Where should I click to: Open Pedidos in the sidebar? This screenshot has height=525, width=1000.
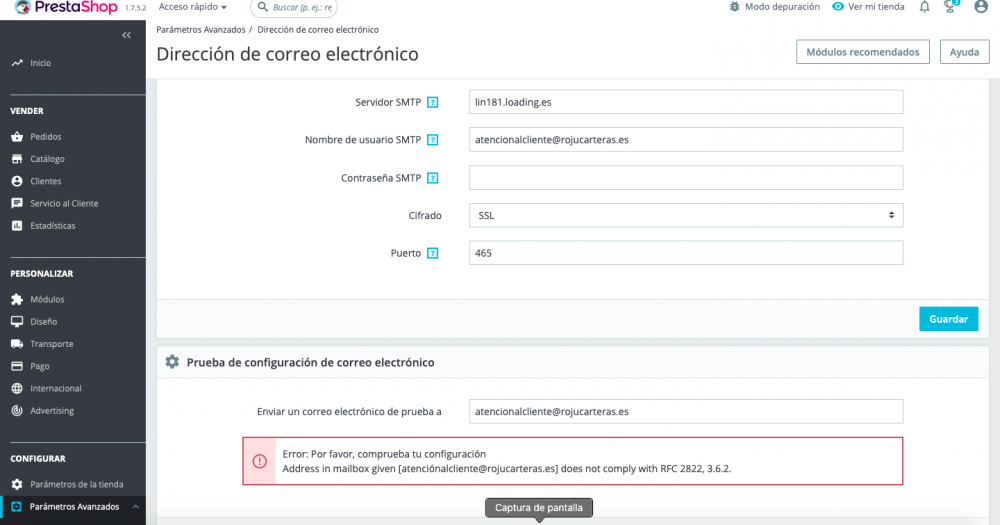pos(46,136)
